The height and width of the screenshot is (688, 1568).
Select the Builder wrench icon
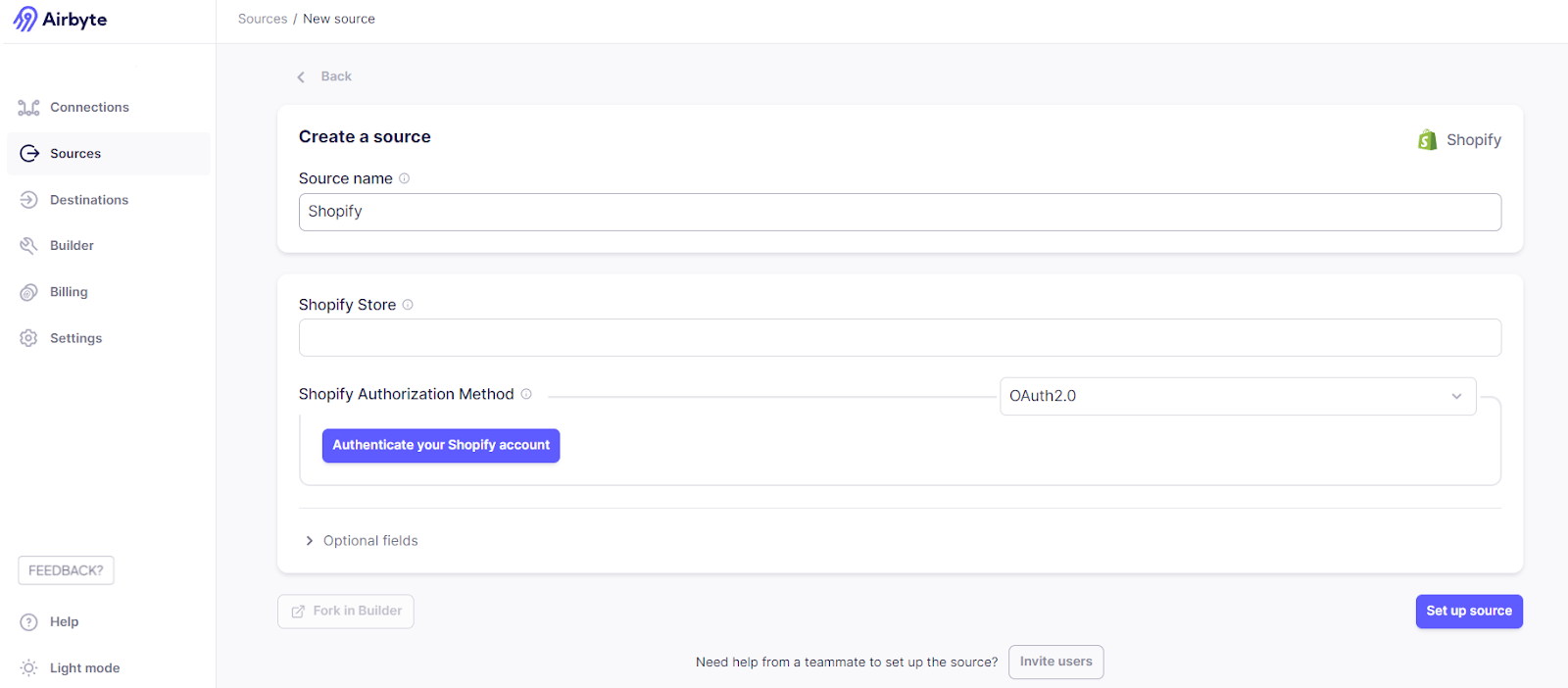29,246
